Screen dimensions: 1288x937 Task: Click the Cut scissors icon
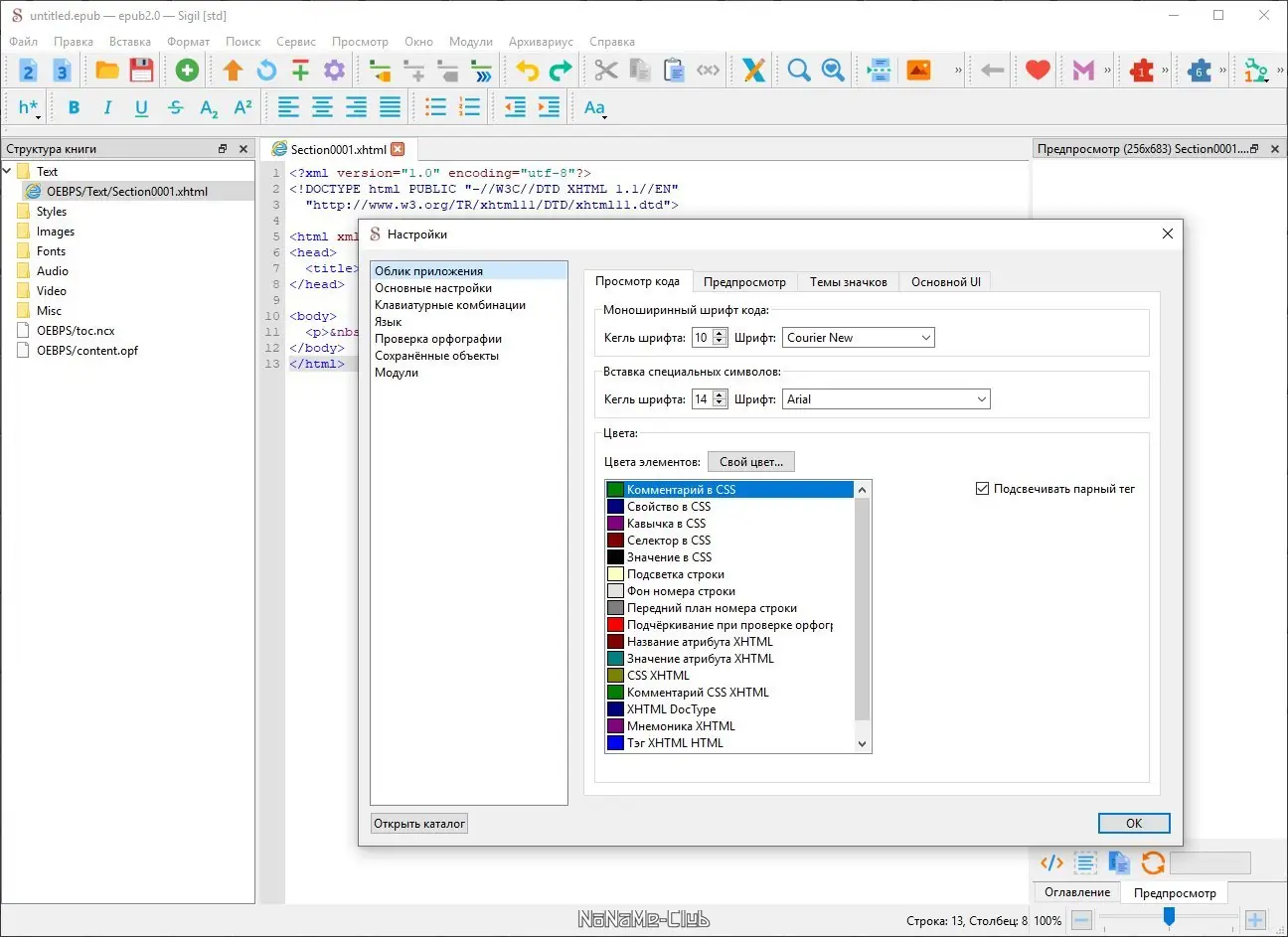(605, 71)
